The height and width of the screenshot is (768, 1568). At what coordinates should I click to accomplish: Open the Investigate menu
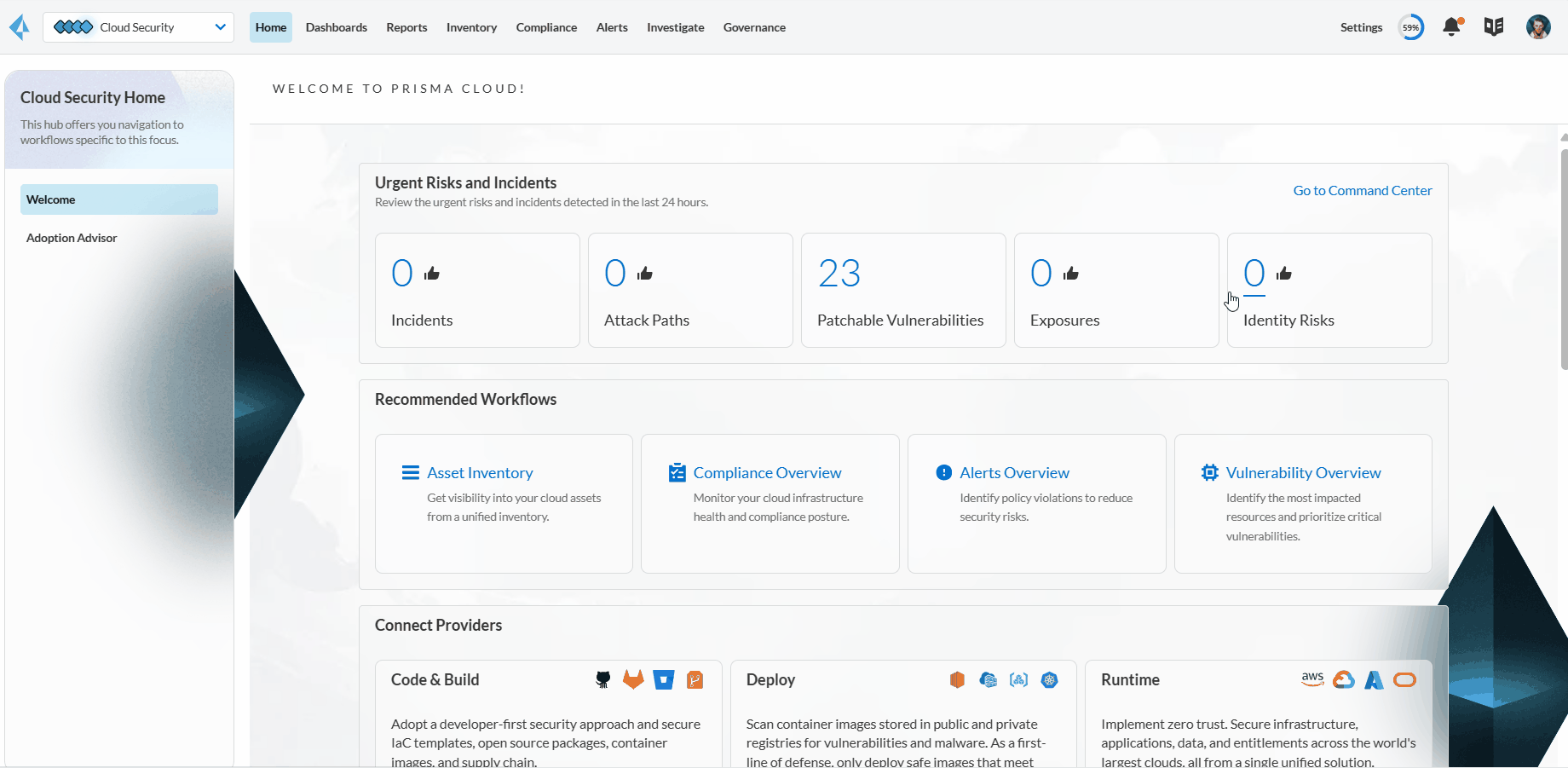676,27
